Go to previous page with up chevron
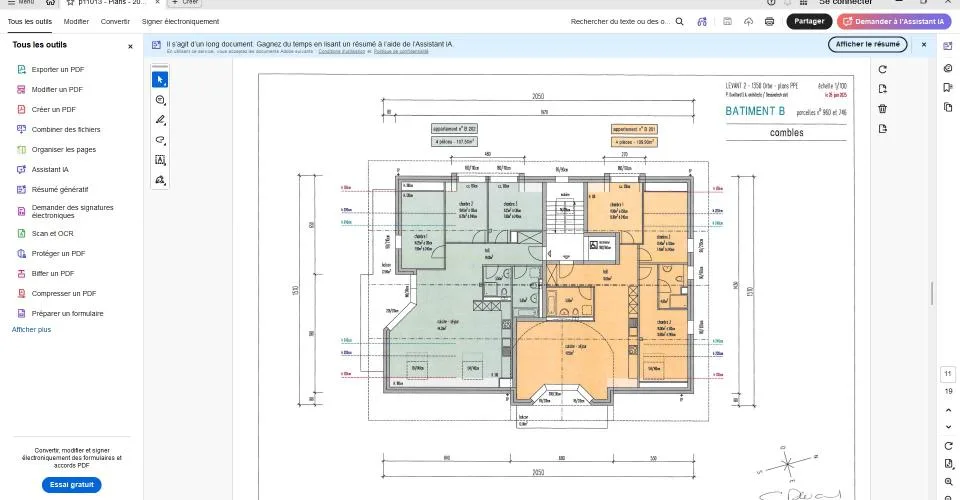Viewport: 960px width, 500px height. point(948,410)
